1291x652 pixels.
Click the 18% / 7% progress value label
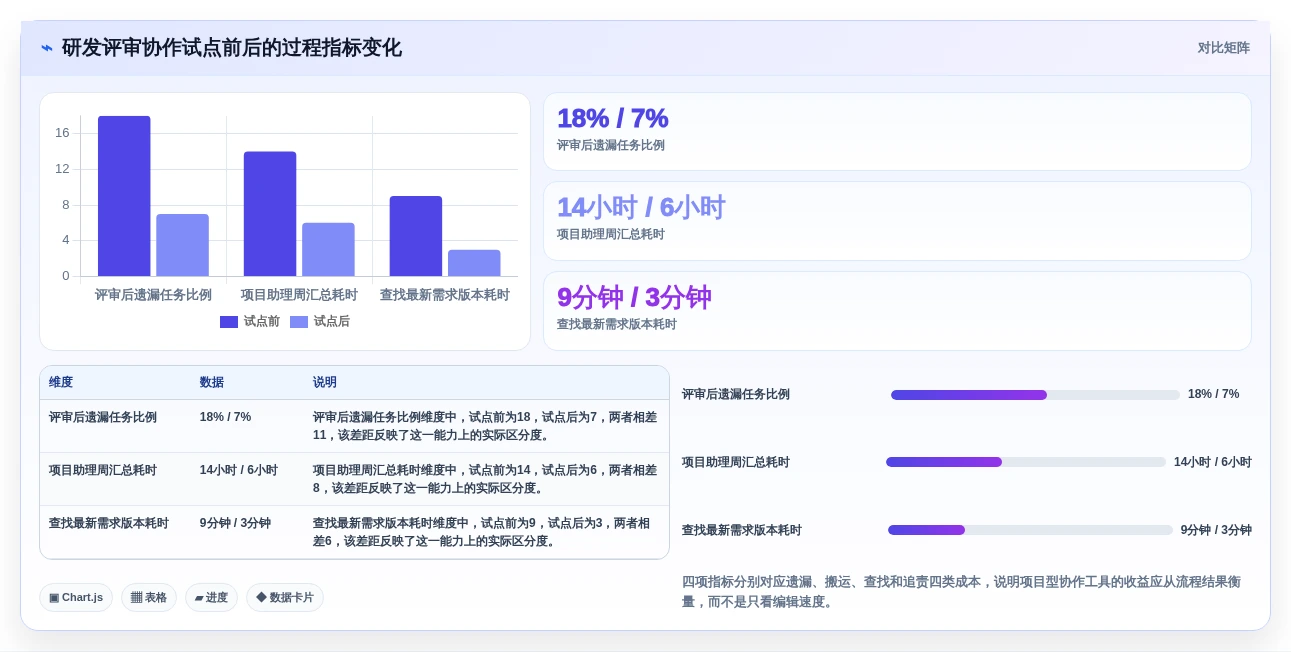[x=1213, y=394]
